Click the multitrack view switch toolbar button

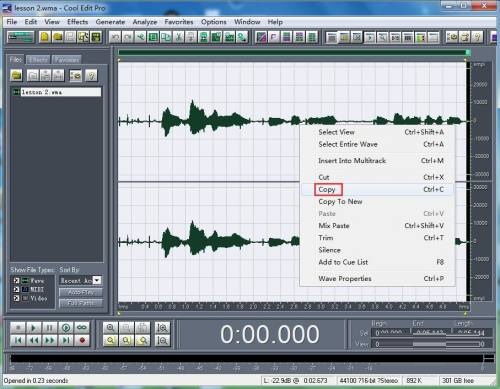tap(21, 37)
